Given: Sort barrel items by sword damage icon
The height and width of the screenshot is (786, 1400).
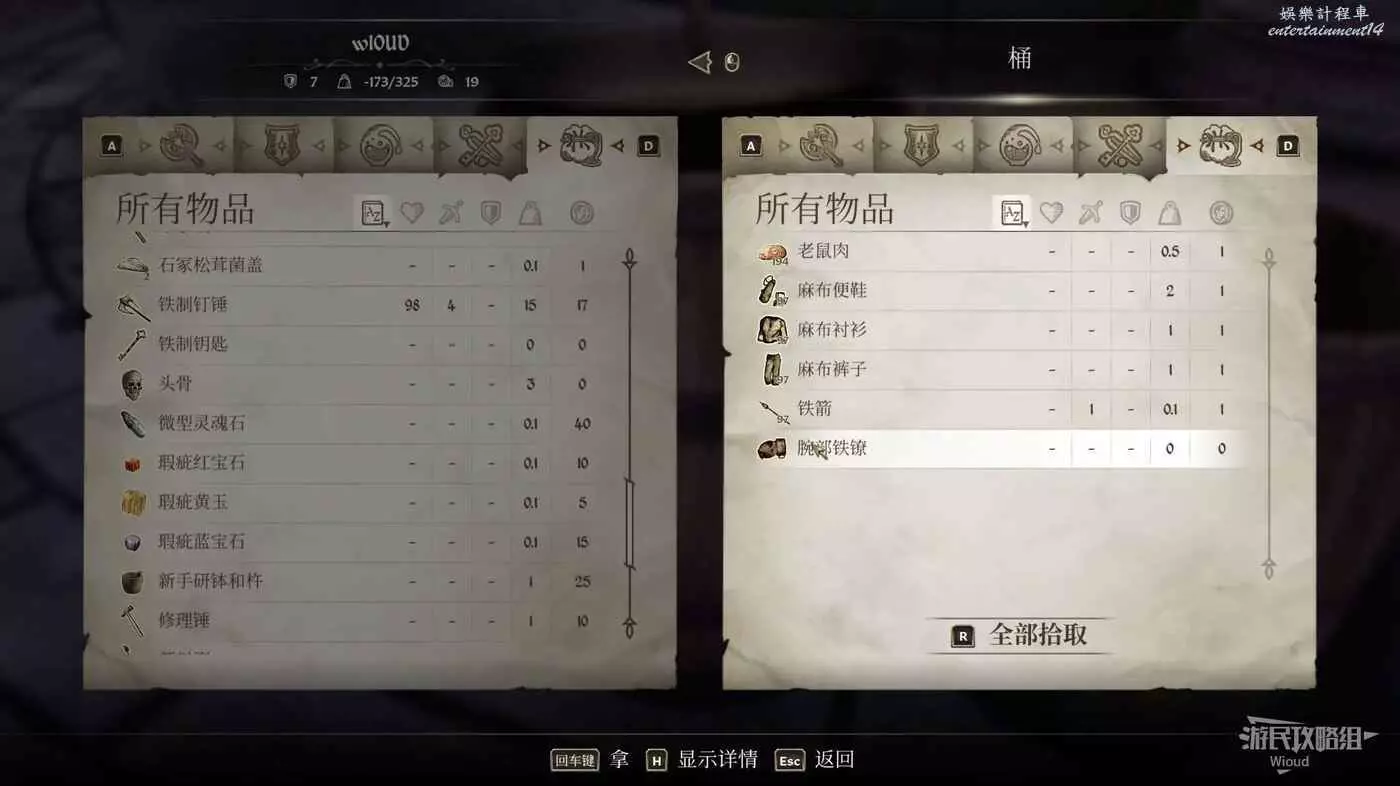Looking at the screenshot, I should 1090,212.
